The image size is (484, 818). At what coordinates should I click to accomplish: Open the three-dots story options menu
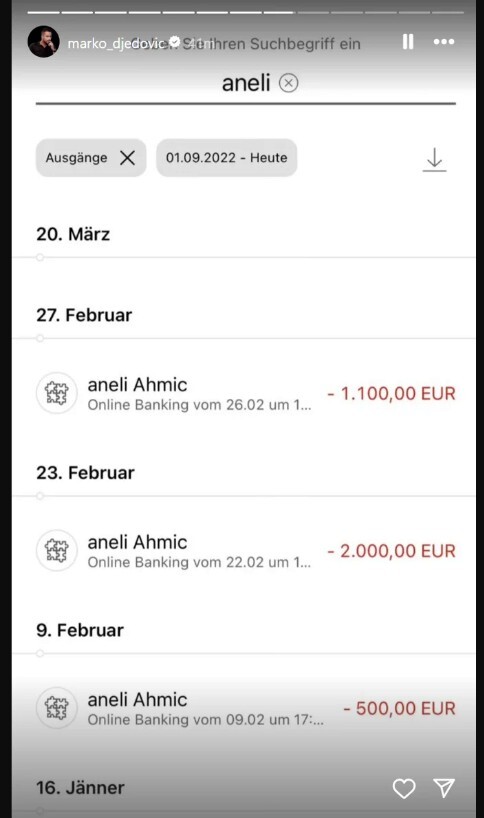[444, 42]
